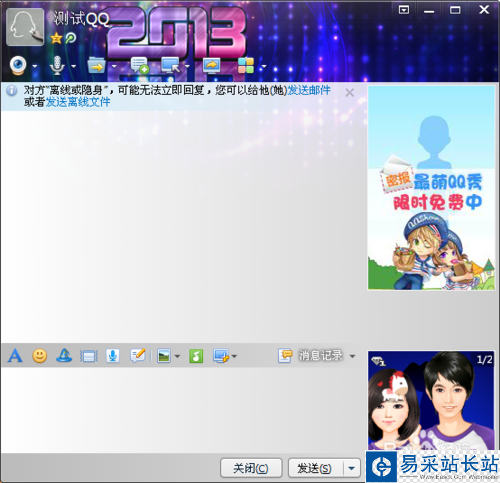Expand the remote desktop dropdown arrow
This screenshot has width=500, height=483.
pyautogui.click(x=187, y=66)
